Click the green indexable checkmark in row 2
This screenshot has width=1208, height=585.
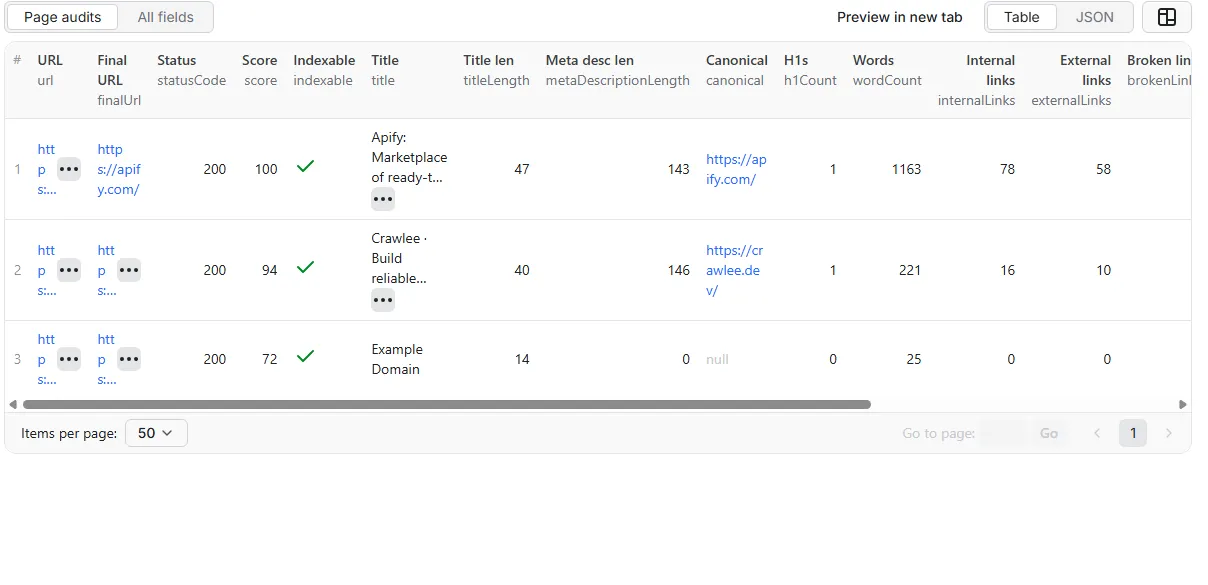click(x=306, y=267)
